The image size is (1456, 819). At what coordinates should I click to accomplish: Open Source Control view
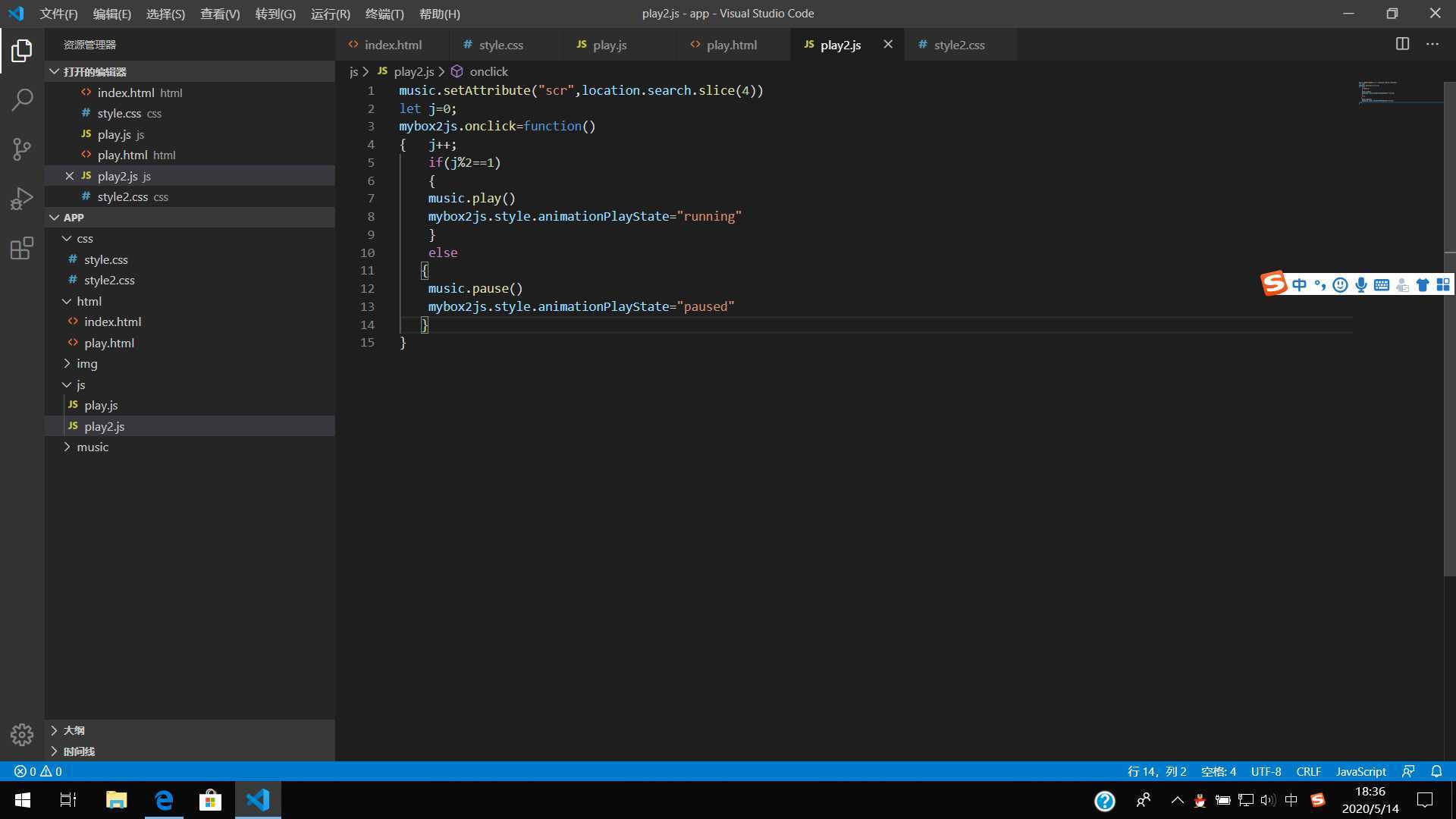coord(22,149)
